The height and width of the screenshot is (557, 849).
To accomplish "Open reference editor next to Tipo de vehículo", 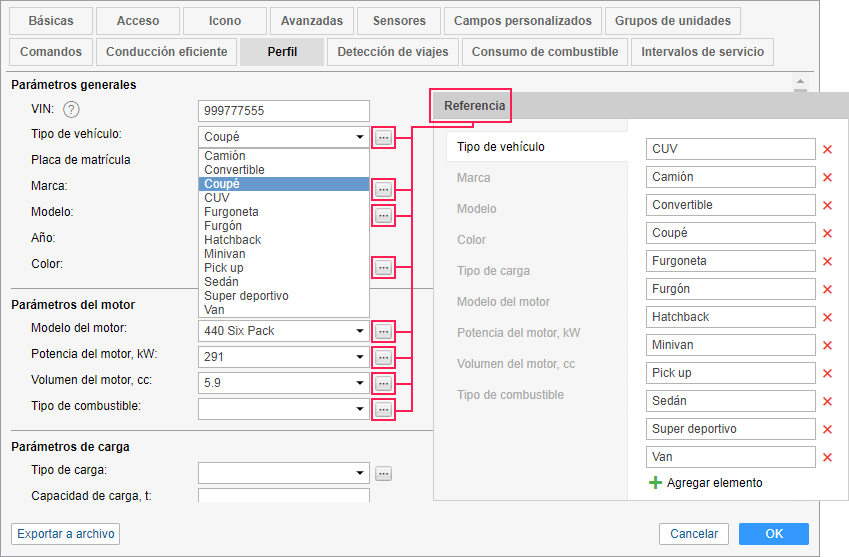I will tap(383, 137).
